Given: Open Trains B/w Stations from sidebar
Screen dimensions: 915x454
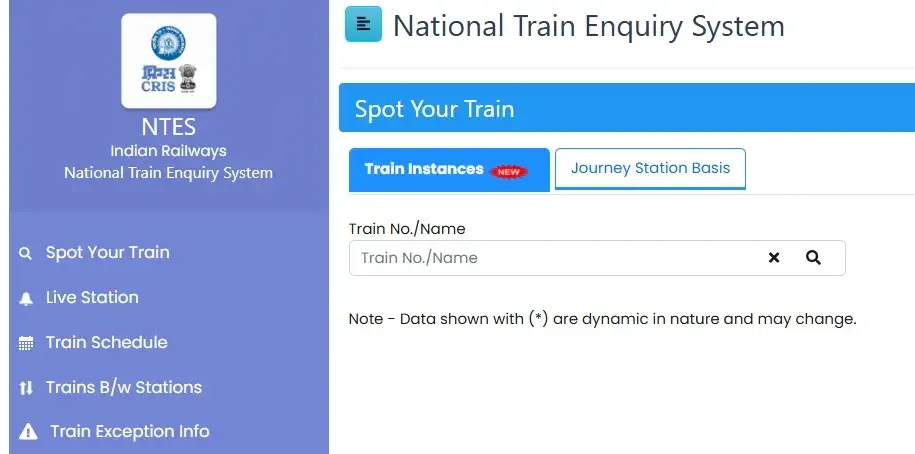Looking at the screenshot, I should [124, 387].
